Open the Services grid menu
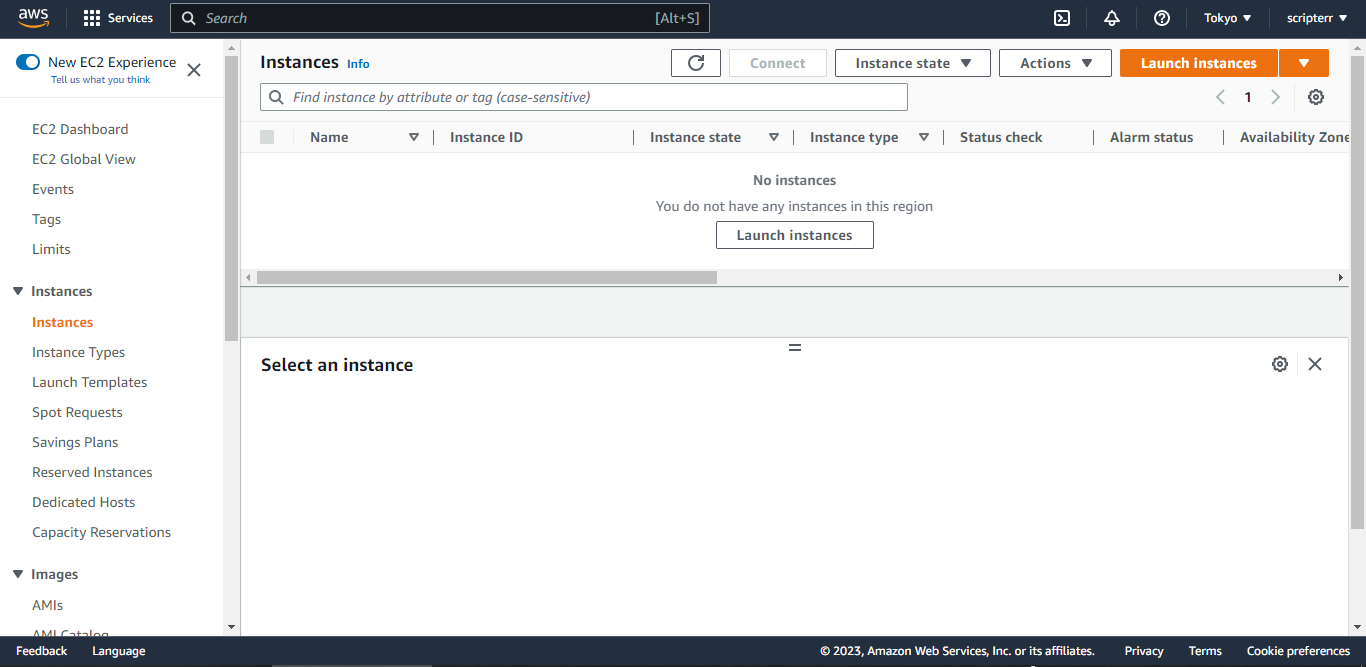This screenshot has height=667, width=1366. click(118, 18)
